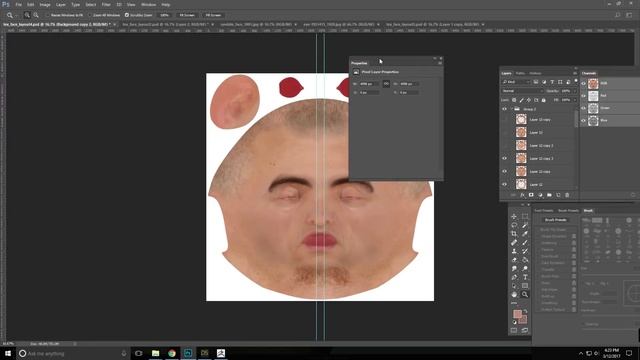Swap foreground and background colors
Image resolution: width=640 pixels, height=360 pixels.
coord(525,311)
